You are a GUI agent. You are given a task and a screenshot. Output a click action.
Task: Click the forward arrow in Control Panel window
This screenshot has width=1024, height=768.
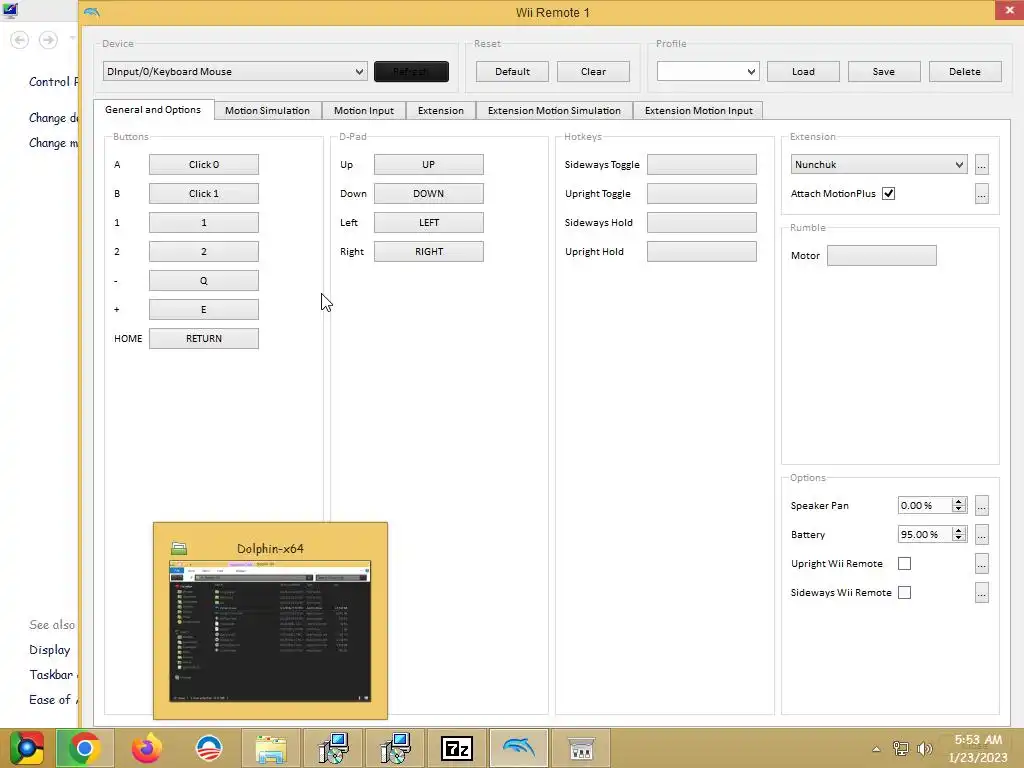point(48,40)
